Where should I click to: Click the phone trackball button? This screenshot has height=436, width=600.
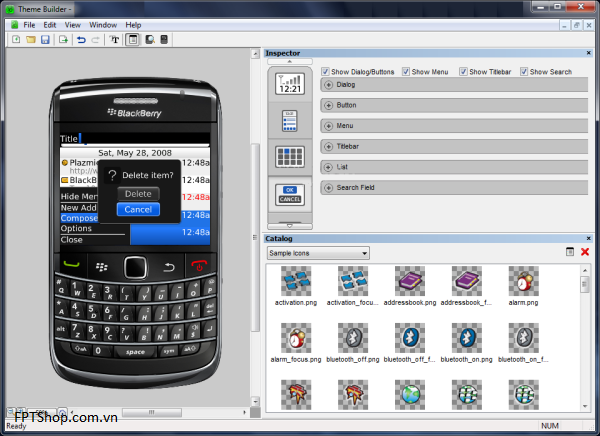tap(135, 267)
